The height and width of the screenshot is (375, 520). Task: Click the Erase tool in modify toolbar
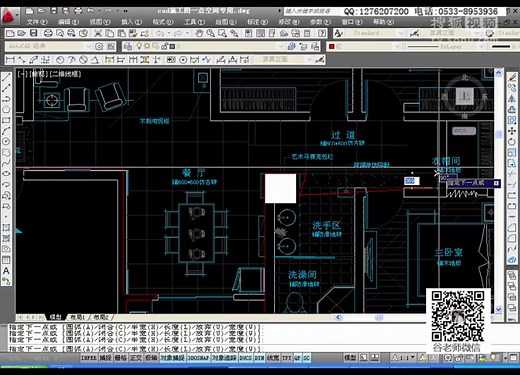click(512, 78)
